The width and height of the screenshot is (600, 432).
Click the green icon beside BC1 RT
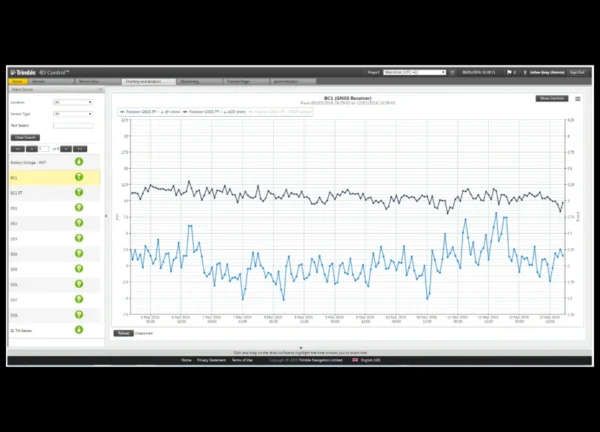tap(79, 192)
